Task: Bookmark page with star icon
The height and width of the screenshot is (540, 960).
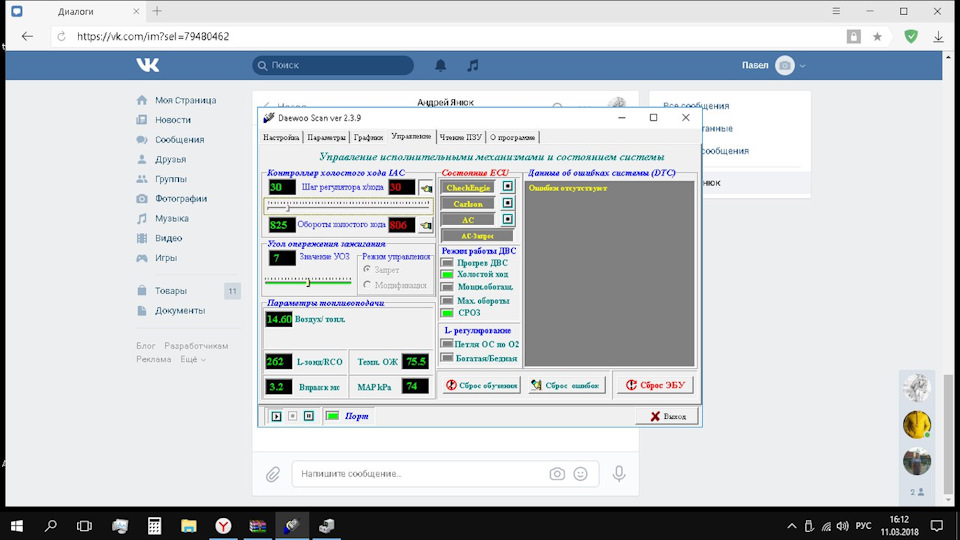Action: 877,37
